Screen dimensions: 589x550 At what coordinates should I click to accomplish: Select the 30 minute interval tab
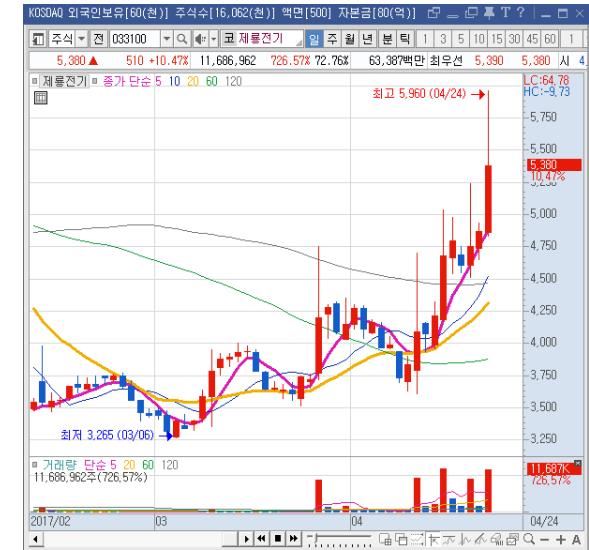click(514, 39)
